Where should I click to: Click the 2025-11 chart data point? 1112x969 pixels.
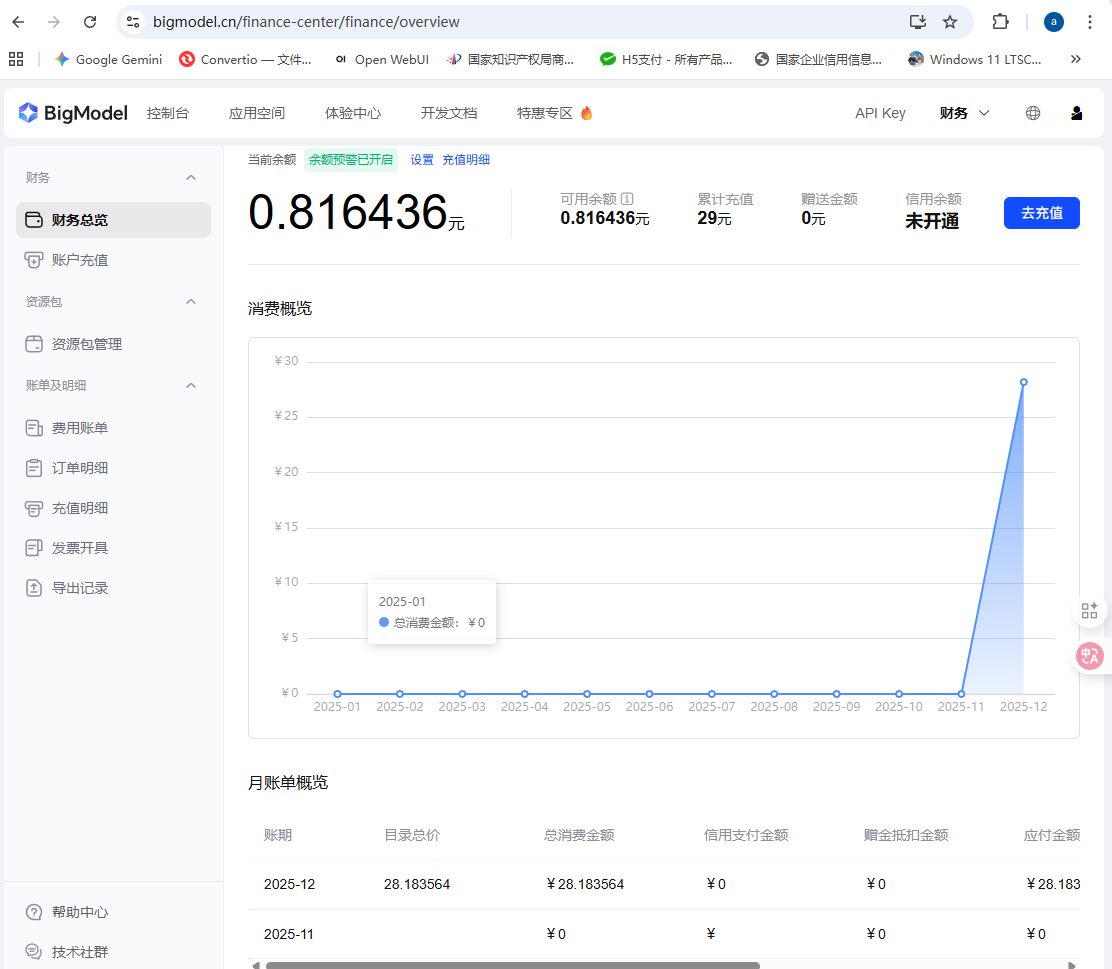(961, 694)
